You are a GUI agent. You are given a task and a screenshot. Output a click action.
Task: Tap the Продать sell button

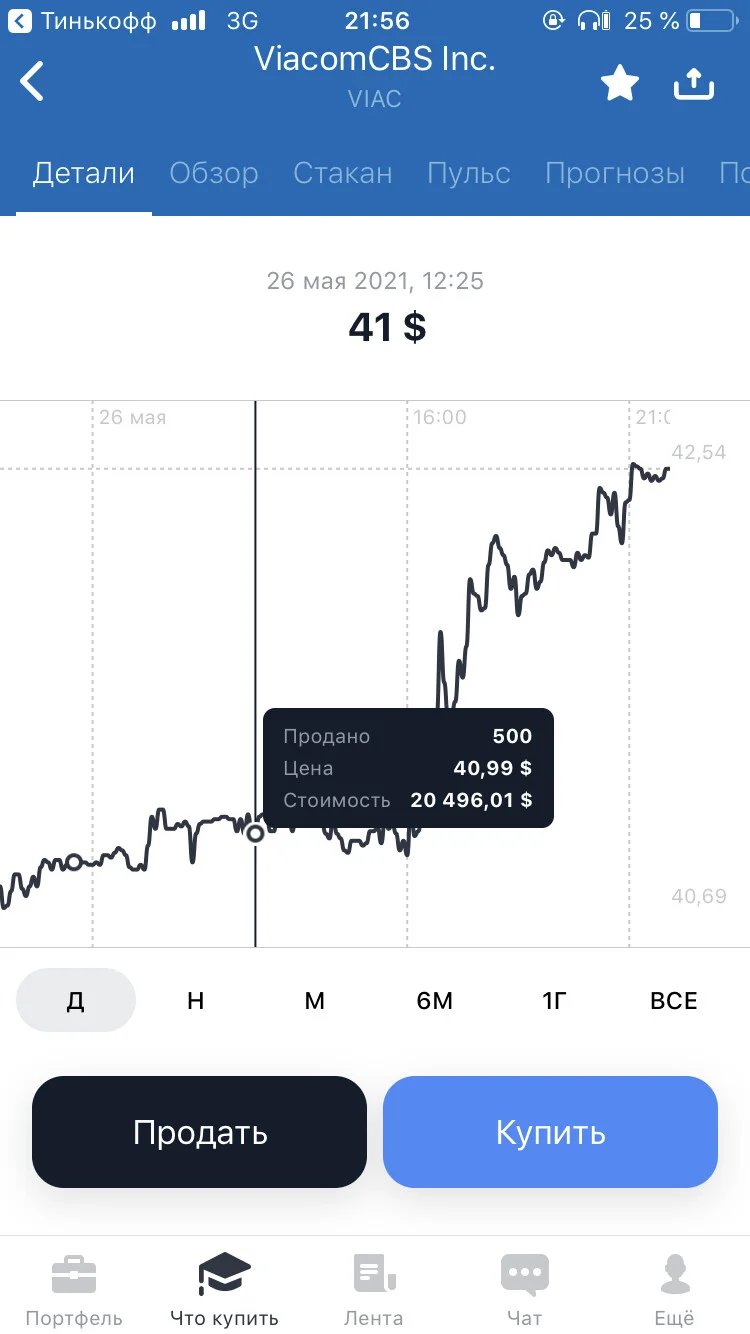(x=200, y=1132)
